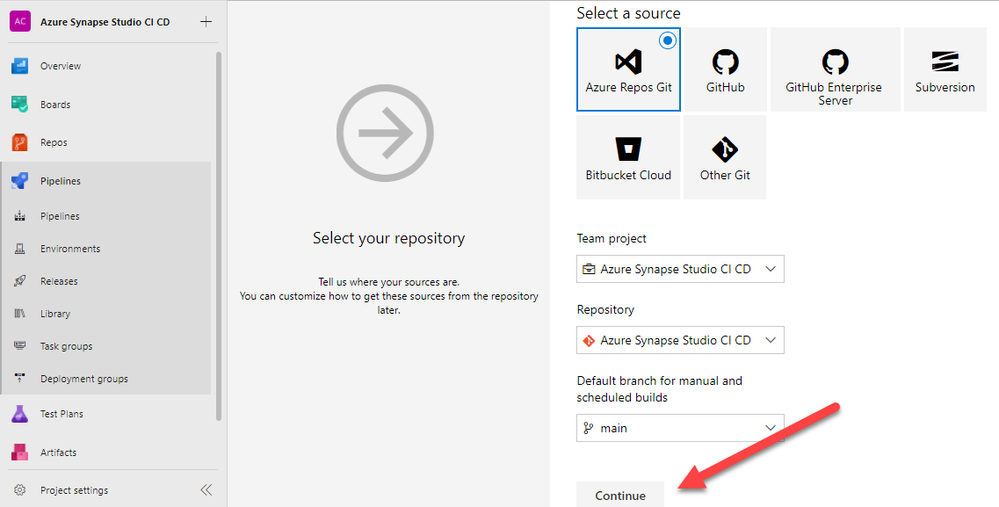This screenshot has width=999, height=507.
Task: Click the 'Repository' field label
Action: [x=605, y=310]
